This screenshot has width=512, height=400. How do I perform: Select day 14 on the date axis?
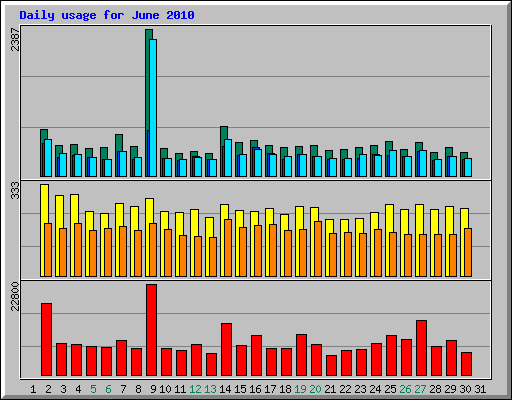pyautogui.click(x=225, y=389)
